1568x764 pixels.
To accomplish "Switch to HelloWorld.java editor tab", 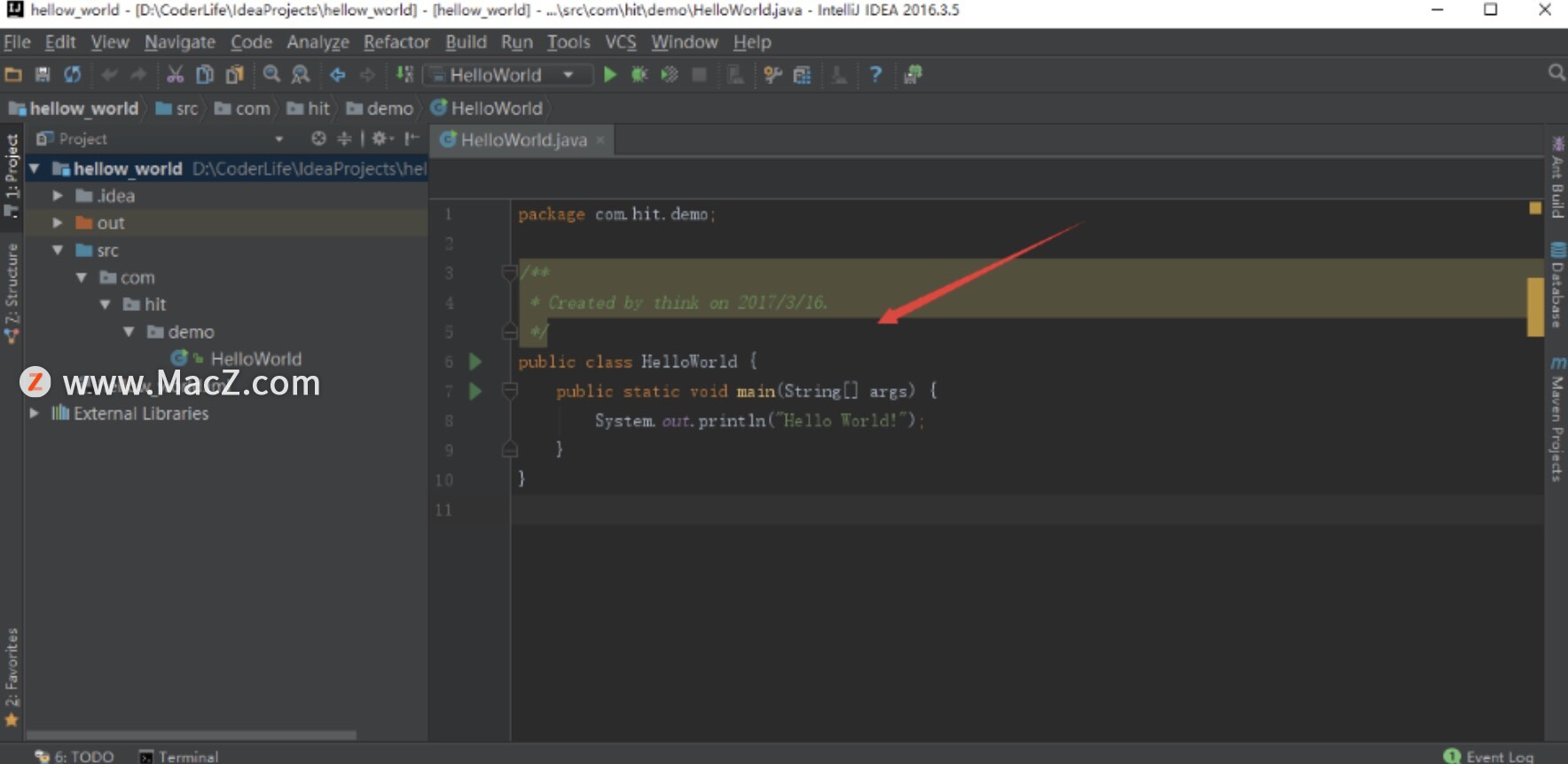I will 523,140.
